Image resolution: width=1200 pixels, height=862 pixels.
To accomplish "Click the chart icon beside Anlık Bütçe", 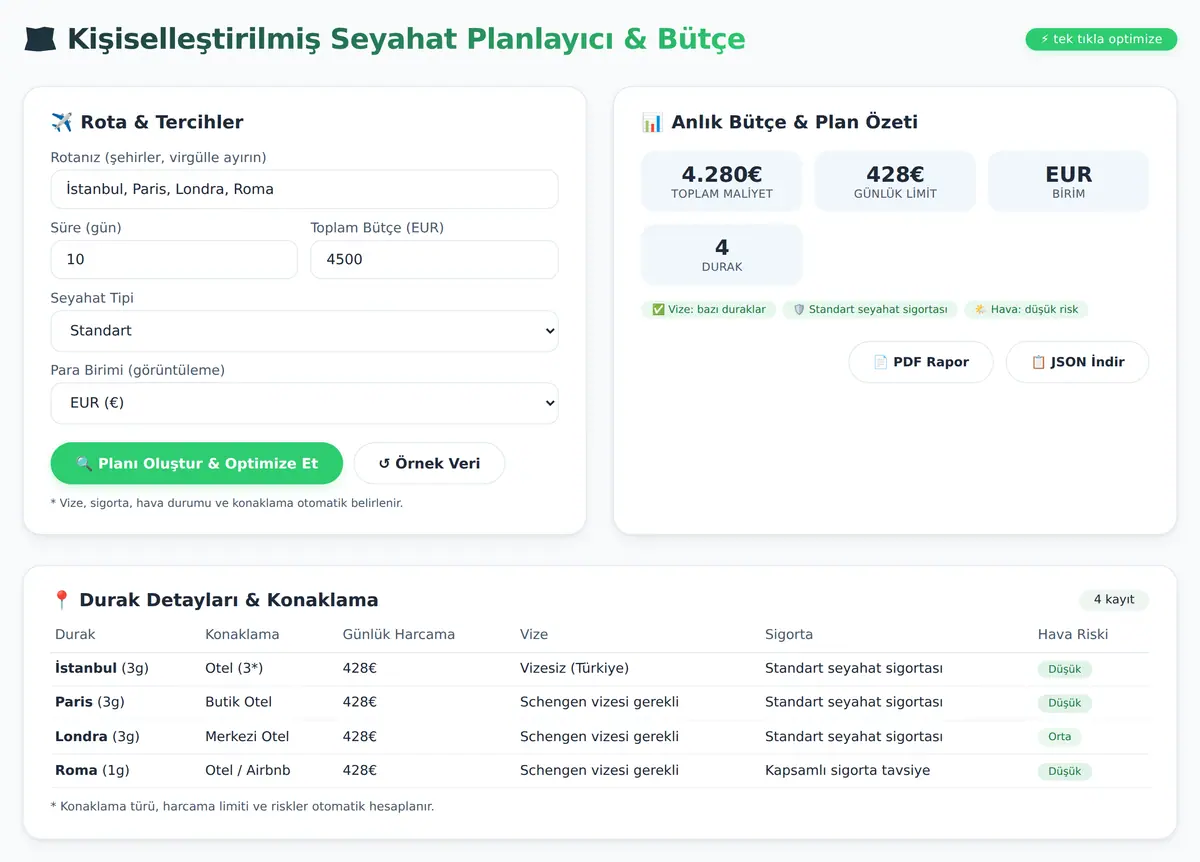I will tap(652, 122).
